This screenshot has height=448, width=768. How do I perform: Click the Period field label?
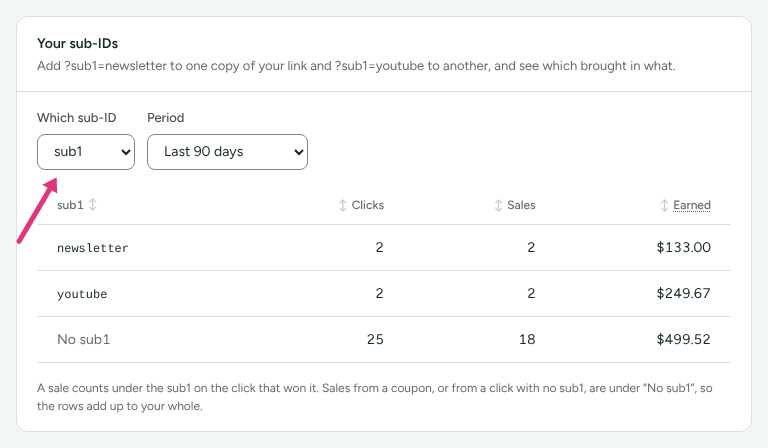click(x=166, y=118)
